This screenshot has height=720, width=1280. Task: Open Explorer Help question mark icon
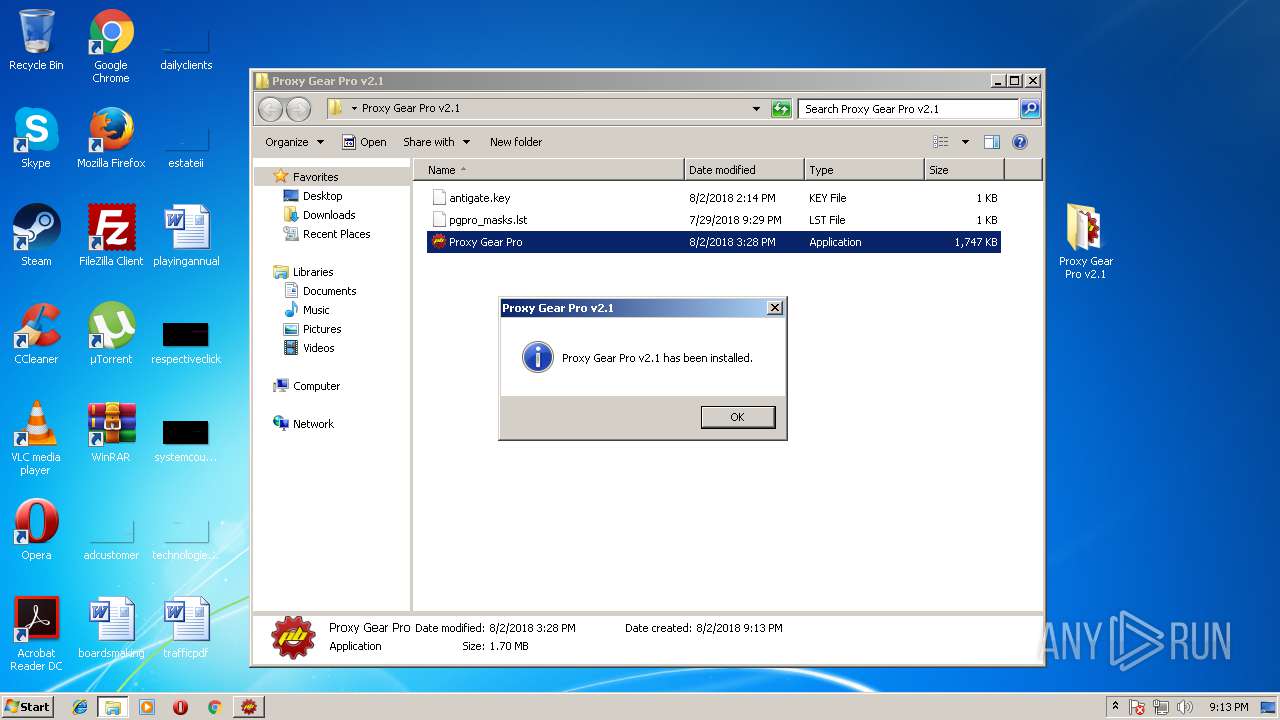(x=1020, y=142)
